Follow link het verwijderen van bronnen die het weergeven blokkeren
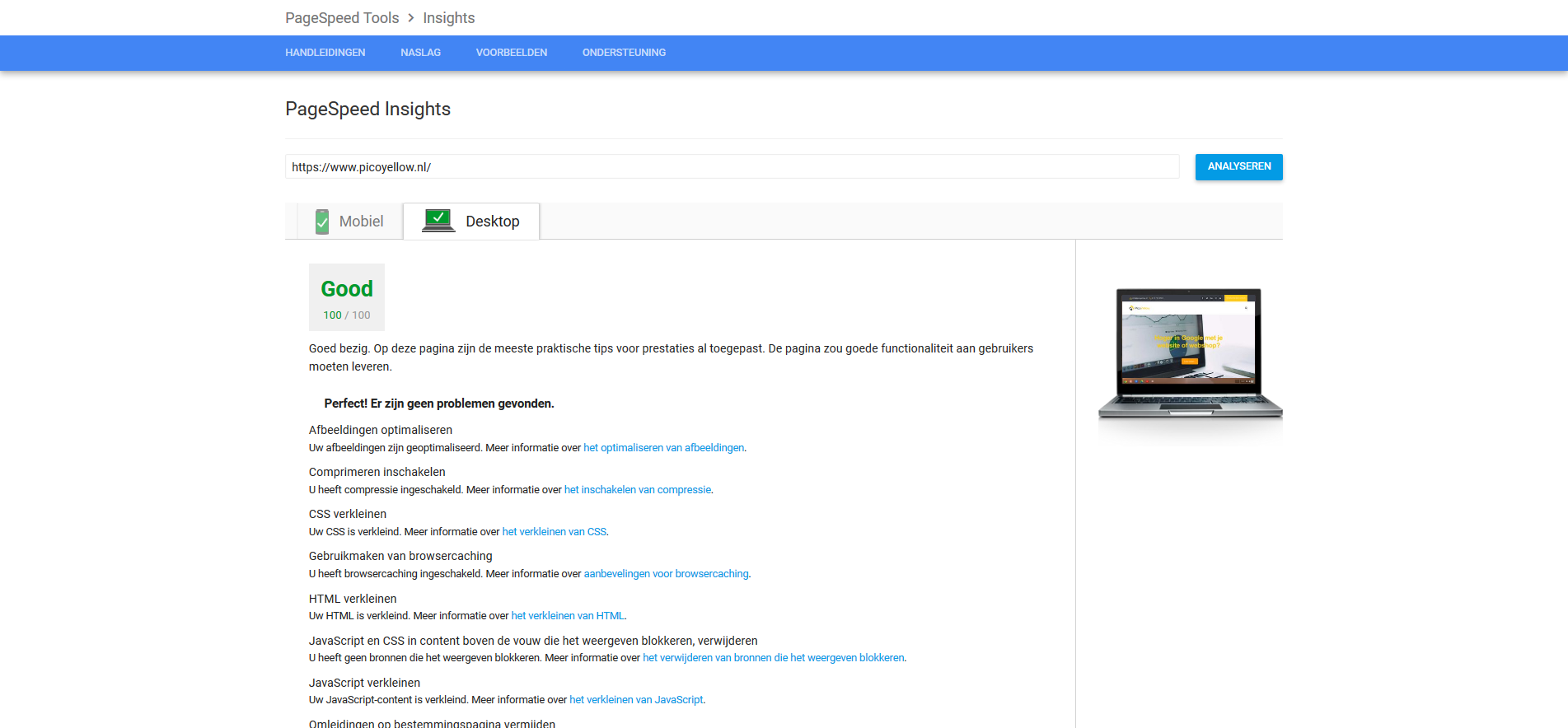Image resolution: width=1568 pixels, height=728 pixels. [774, 658]
